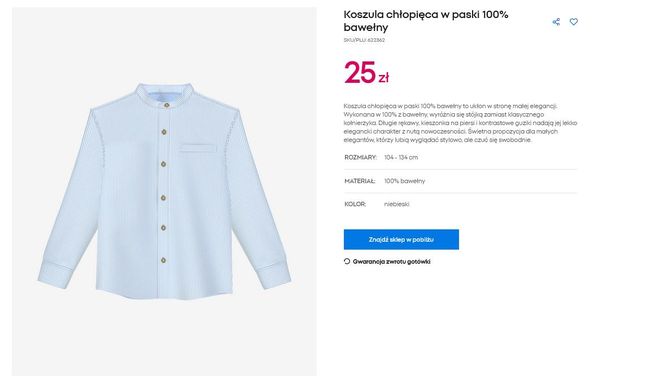Image resolution: width=664 pixels, height=386 pixels.
Task: Click "Znajdź sklep w pobliżu" button
Action: tap(401, 240)
